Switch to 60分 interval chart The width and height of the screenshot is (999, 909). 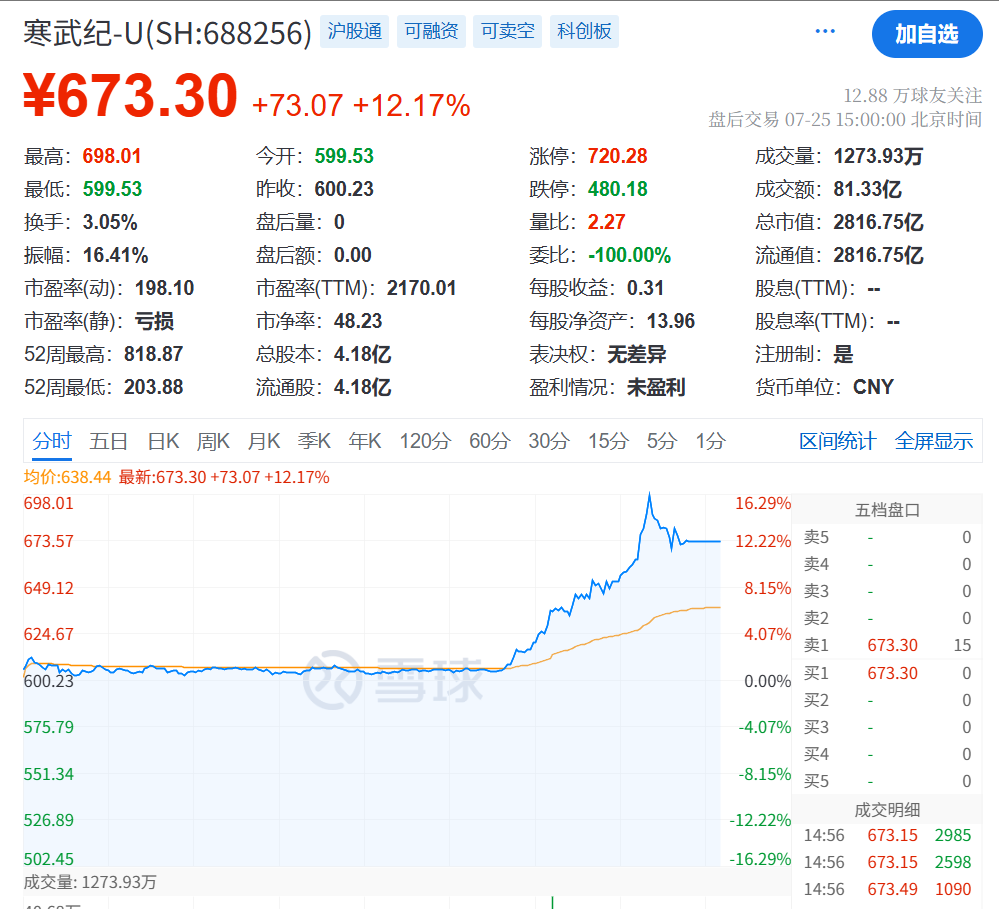[x=489, y=441]
